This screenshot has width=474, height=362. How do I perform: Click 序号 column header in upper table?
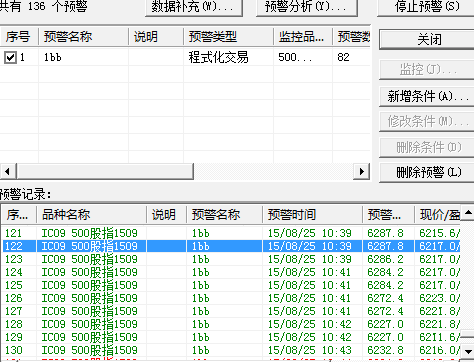click(x=19, y=37)
